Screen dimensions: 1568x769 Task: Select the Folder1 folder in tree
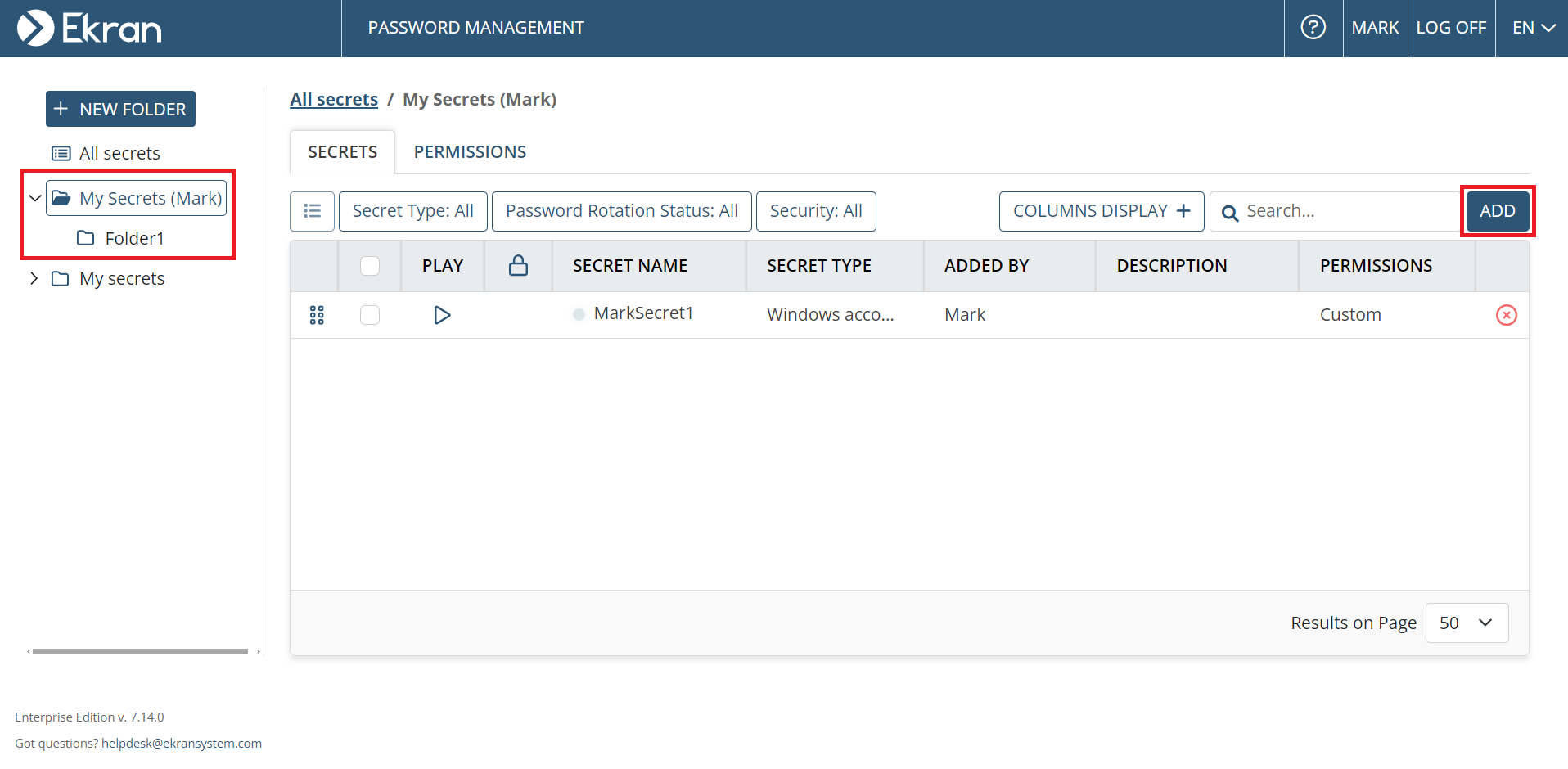134,238
